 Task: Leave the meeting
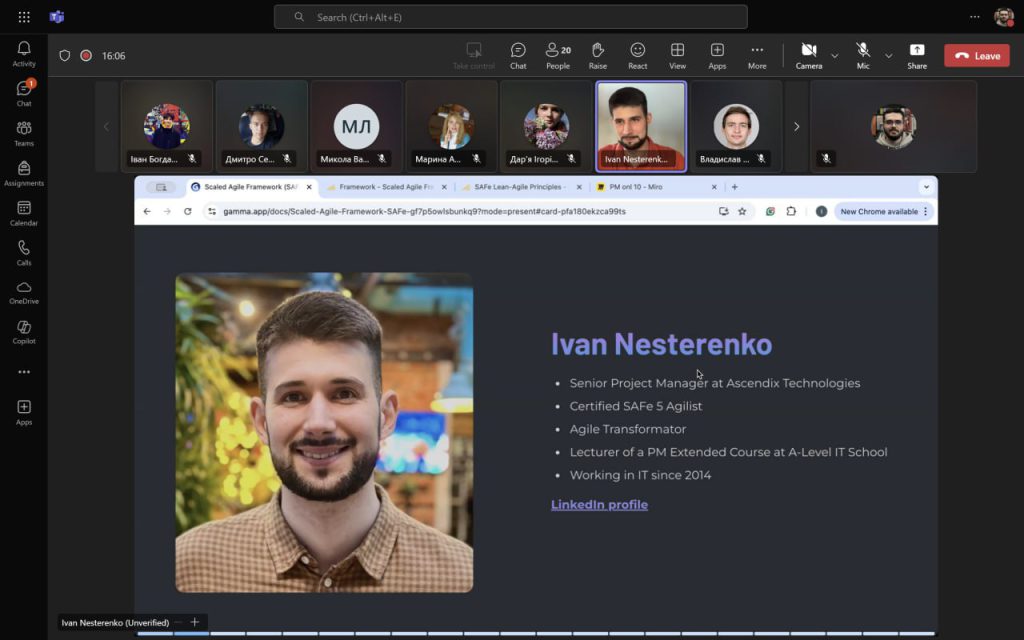(976, 56)
